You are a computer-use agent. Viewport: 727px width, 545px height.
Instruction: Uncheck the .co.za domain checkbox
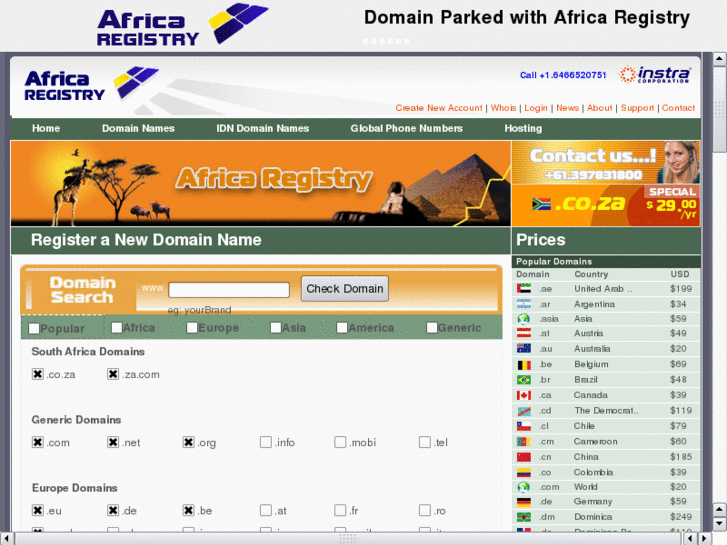pyautogui.click(x=38, y=374)
